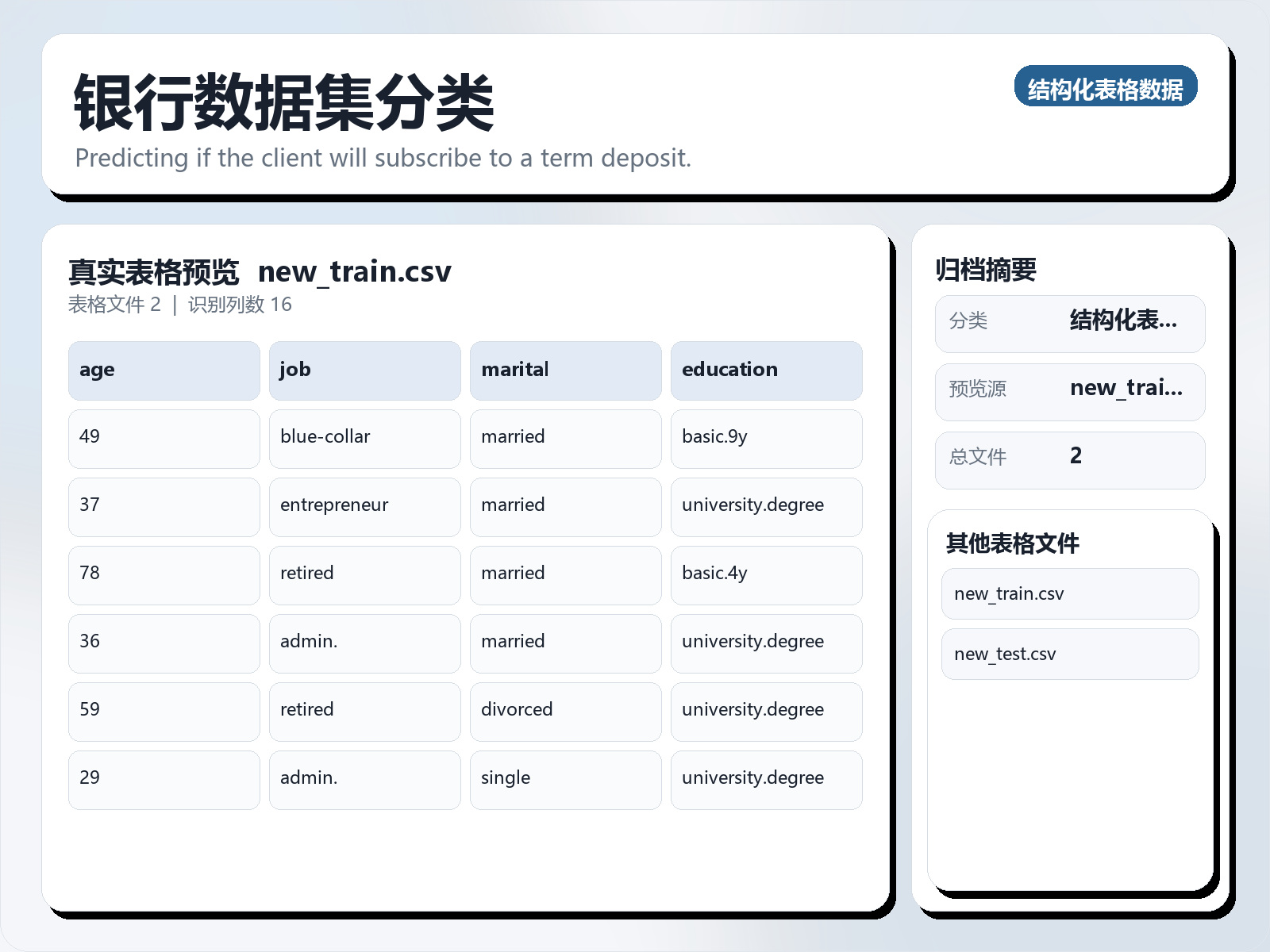Click the divorced marital cell
Viewport: 1270px width, 952px height.
pos(565,710)
